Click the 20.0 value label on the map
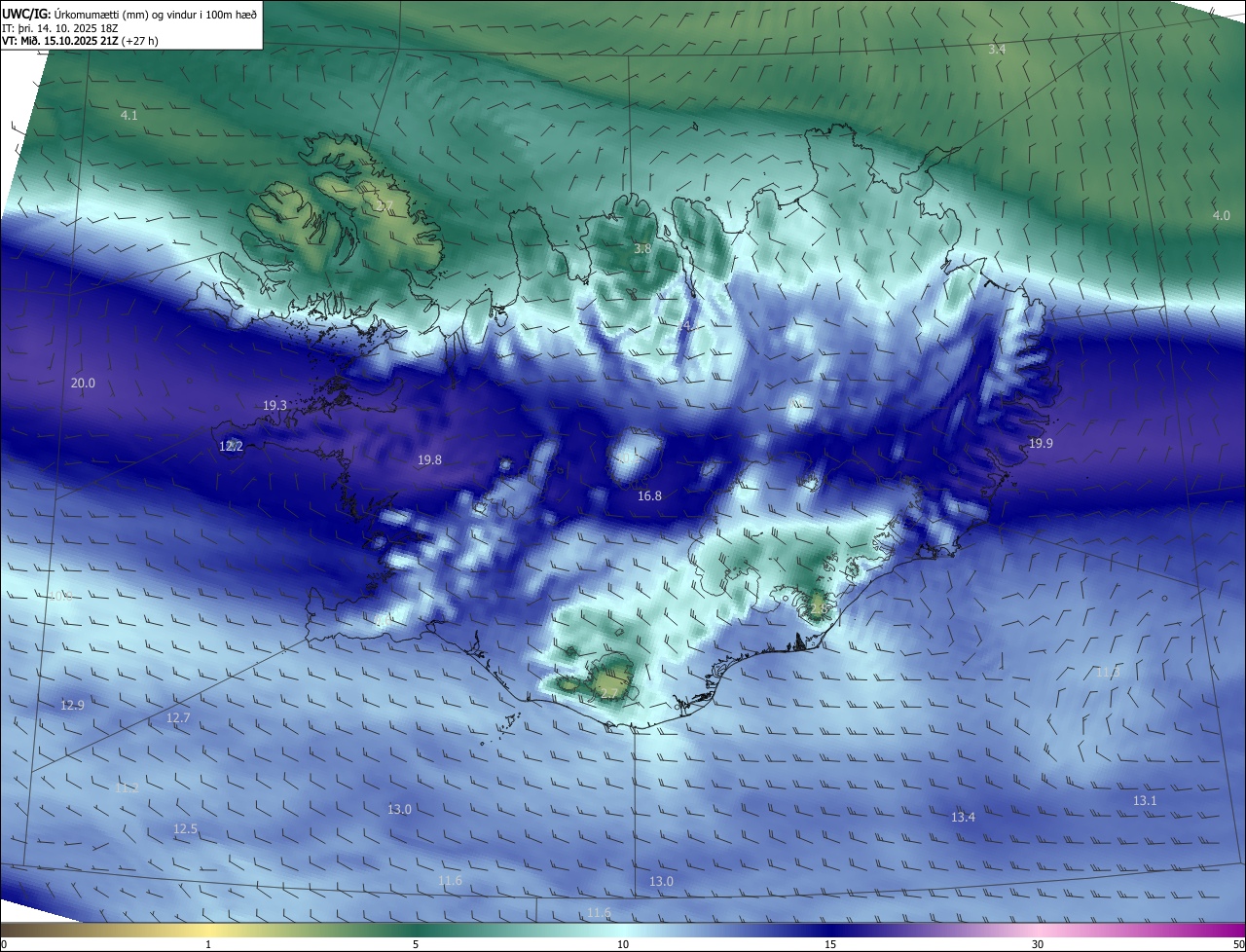This screenshot has width=1246, height=952. pos(84,383)
